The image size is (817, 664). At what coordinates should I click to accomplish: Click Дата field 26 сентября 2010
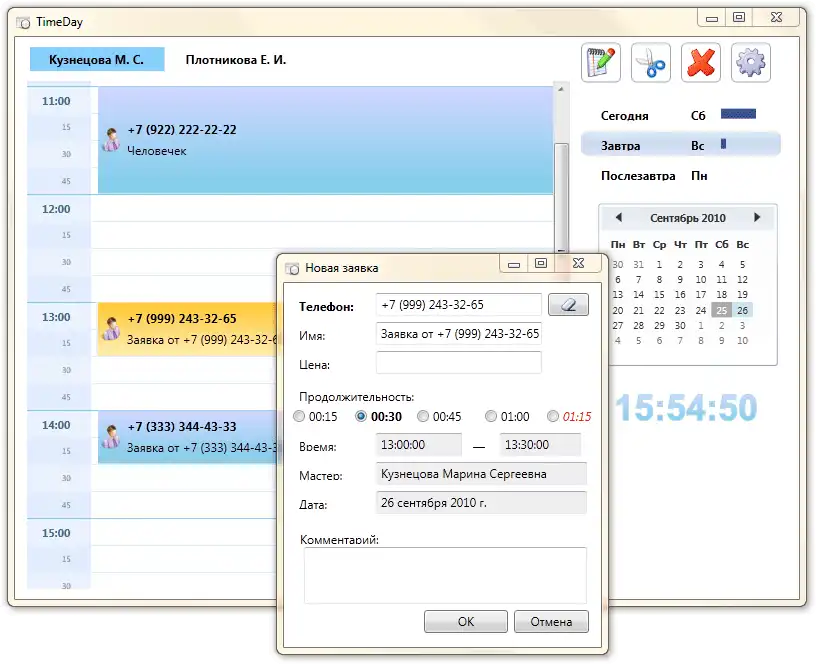click(481, 502)
